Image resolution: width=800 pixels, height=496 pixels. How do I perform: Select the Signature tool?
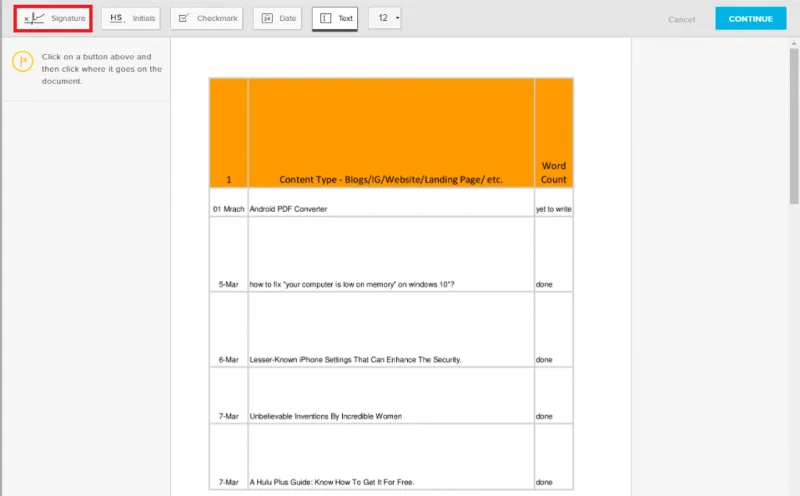[x=57, y=18]
